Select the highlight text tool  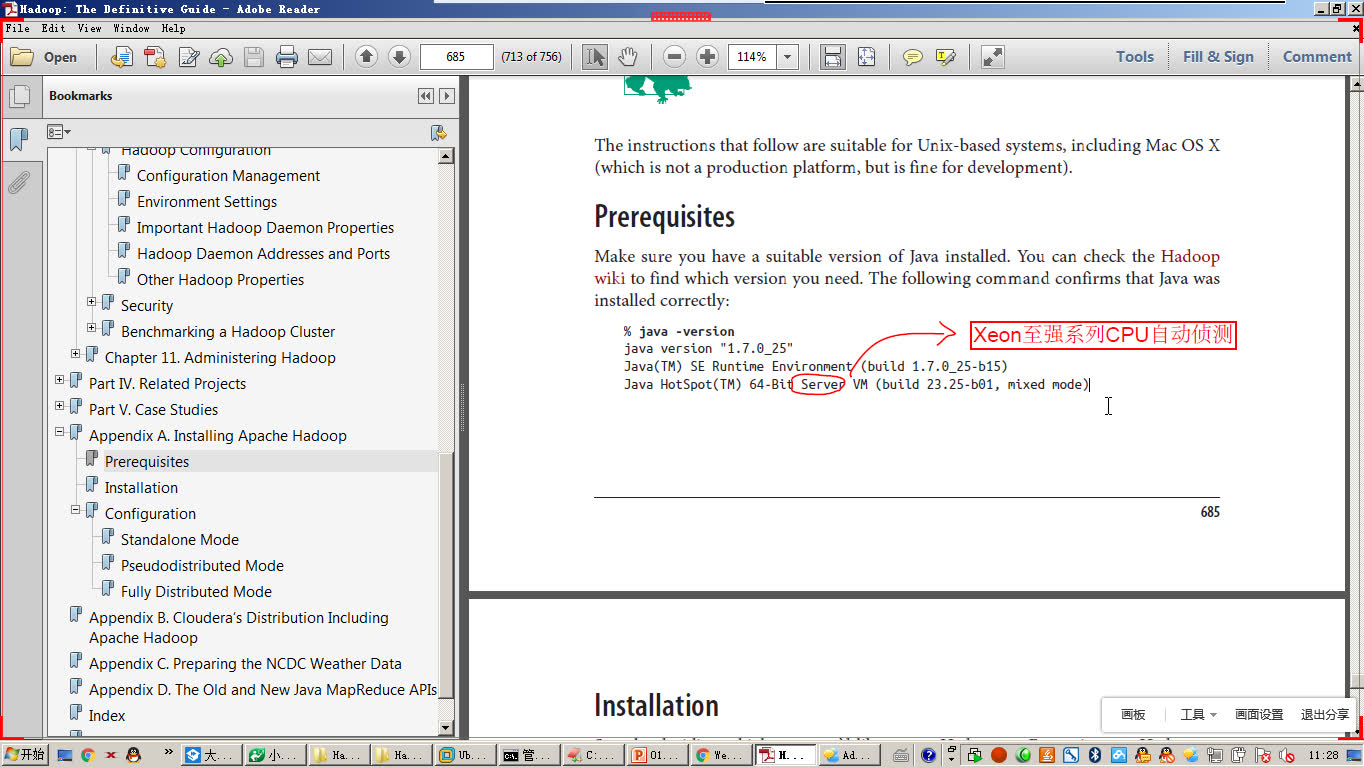[x=946, y=57]
